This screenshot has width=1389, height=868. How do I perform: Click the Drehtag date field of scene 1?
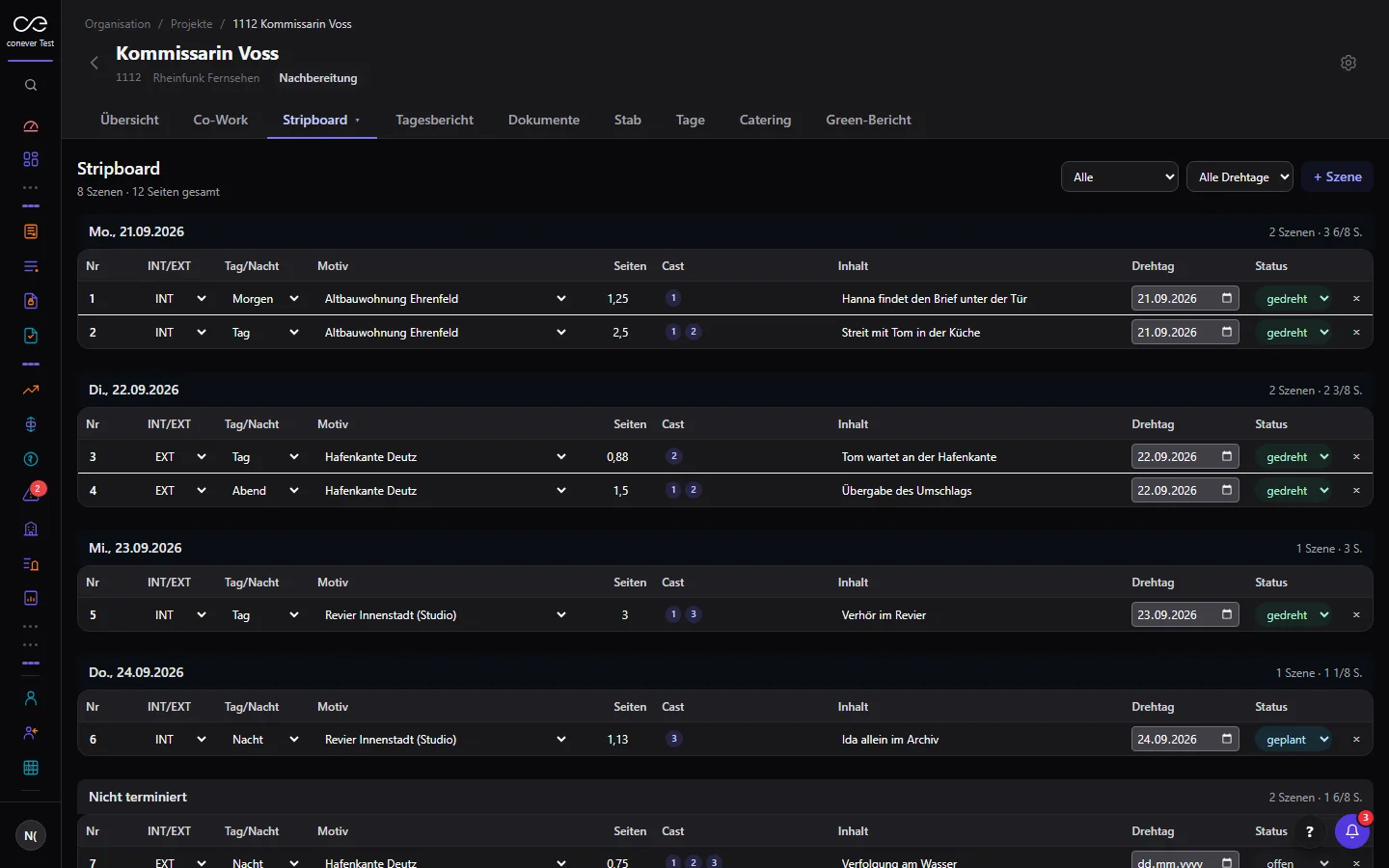click(x=1185, y=299)
